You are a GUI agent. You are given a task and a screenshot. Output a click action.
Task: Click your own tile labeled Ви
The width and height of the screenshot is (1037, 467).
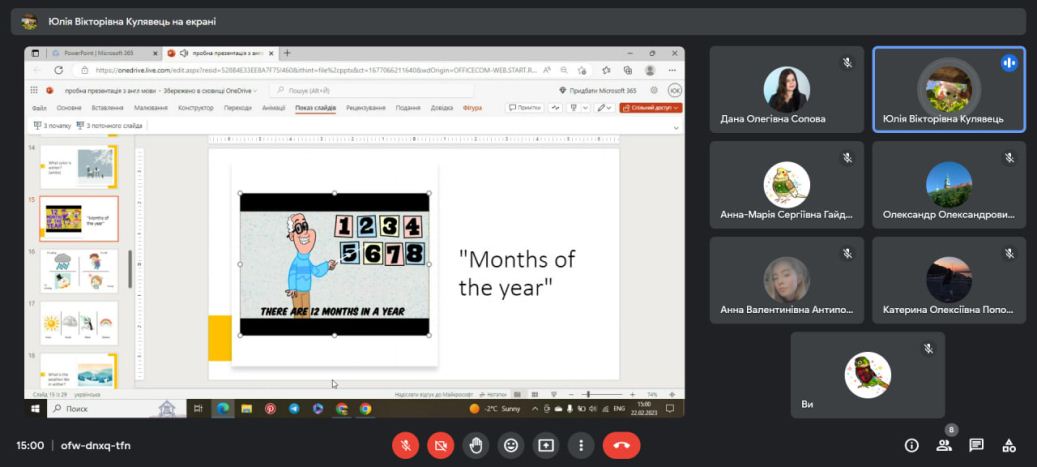(x=868, y=376)
